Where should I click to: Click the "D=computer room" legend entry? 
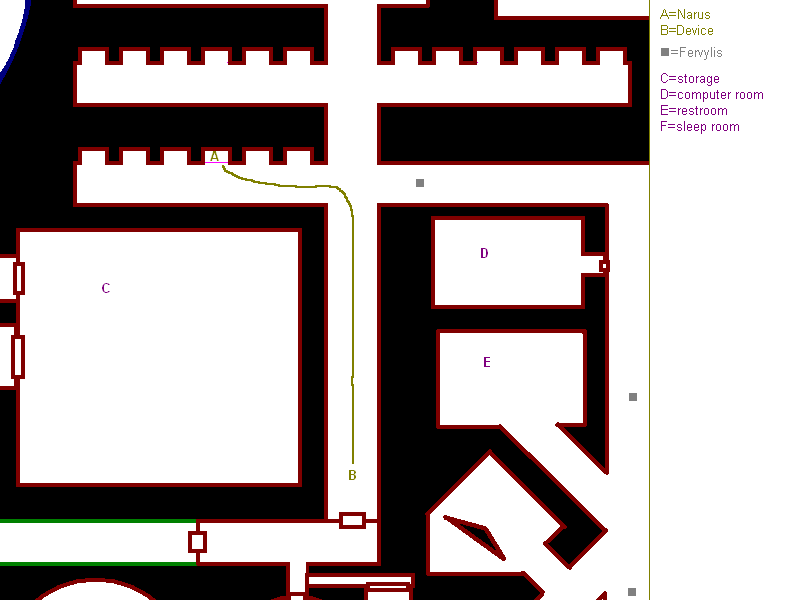coord(712,95)
